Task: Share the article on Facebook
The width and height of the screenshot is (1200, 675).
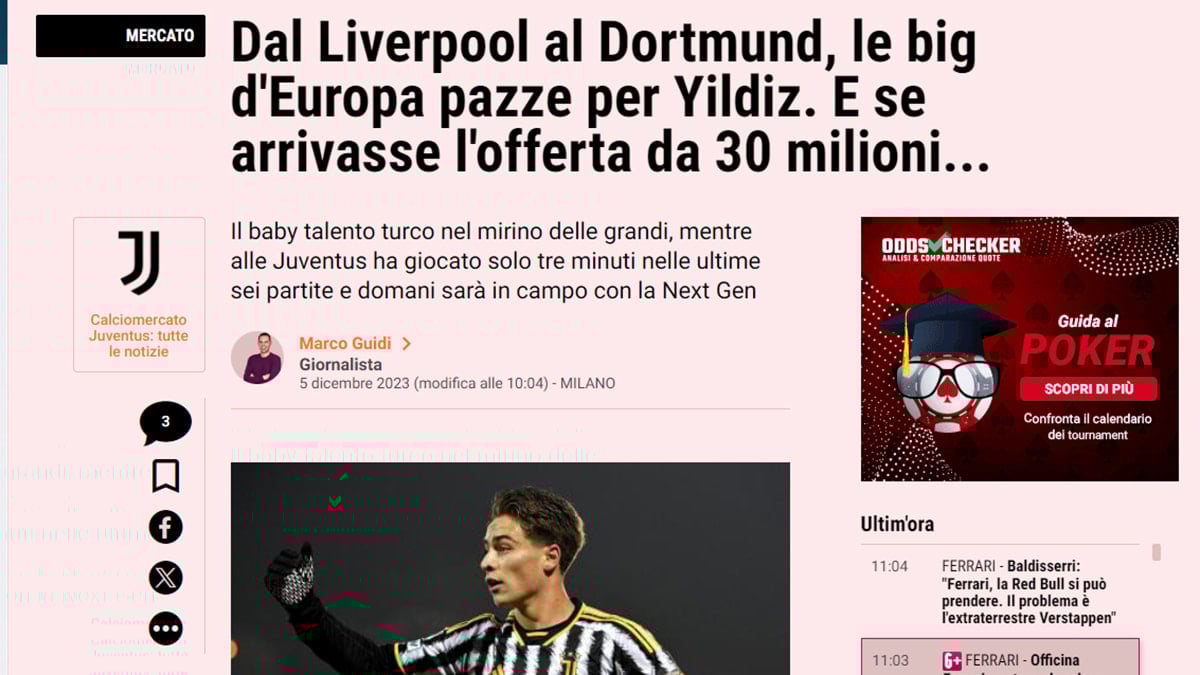Action: pyautogui.click(x=165, y=527)
